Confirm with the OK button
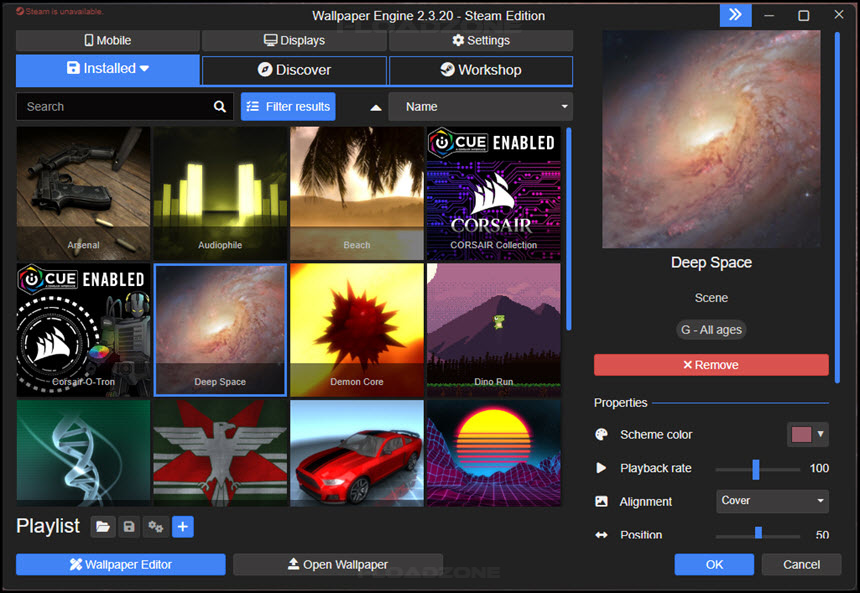The height and width of the screenshot is (593, 860). click(x=714, y=564)
